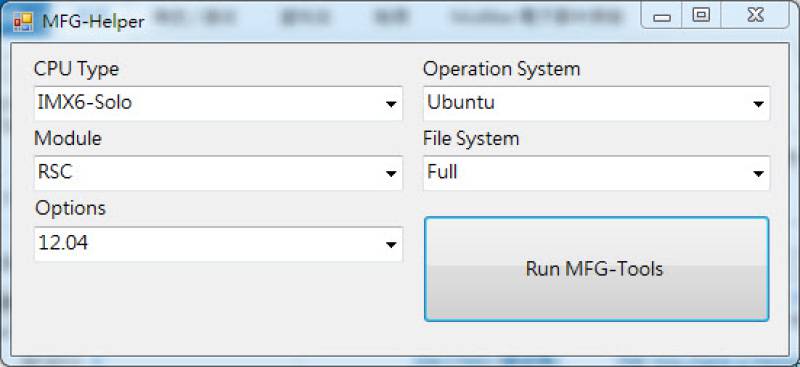Click the Run MFG-Tools button
This screenshot has height=367, width=800.
(596, 269)
